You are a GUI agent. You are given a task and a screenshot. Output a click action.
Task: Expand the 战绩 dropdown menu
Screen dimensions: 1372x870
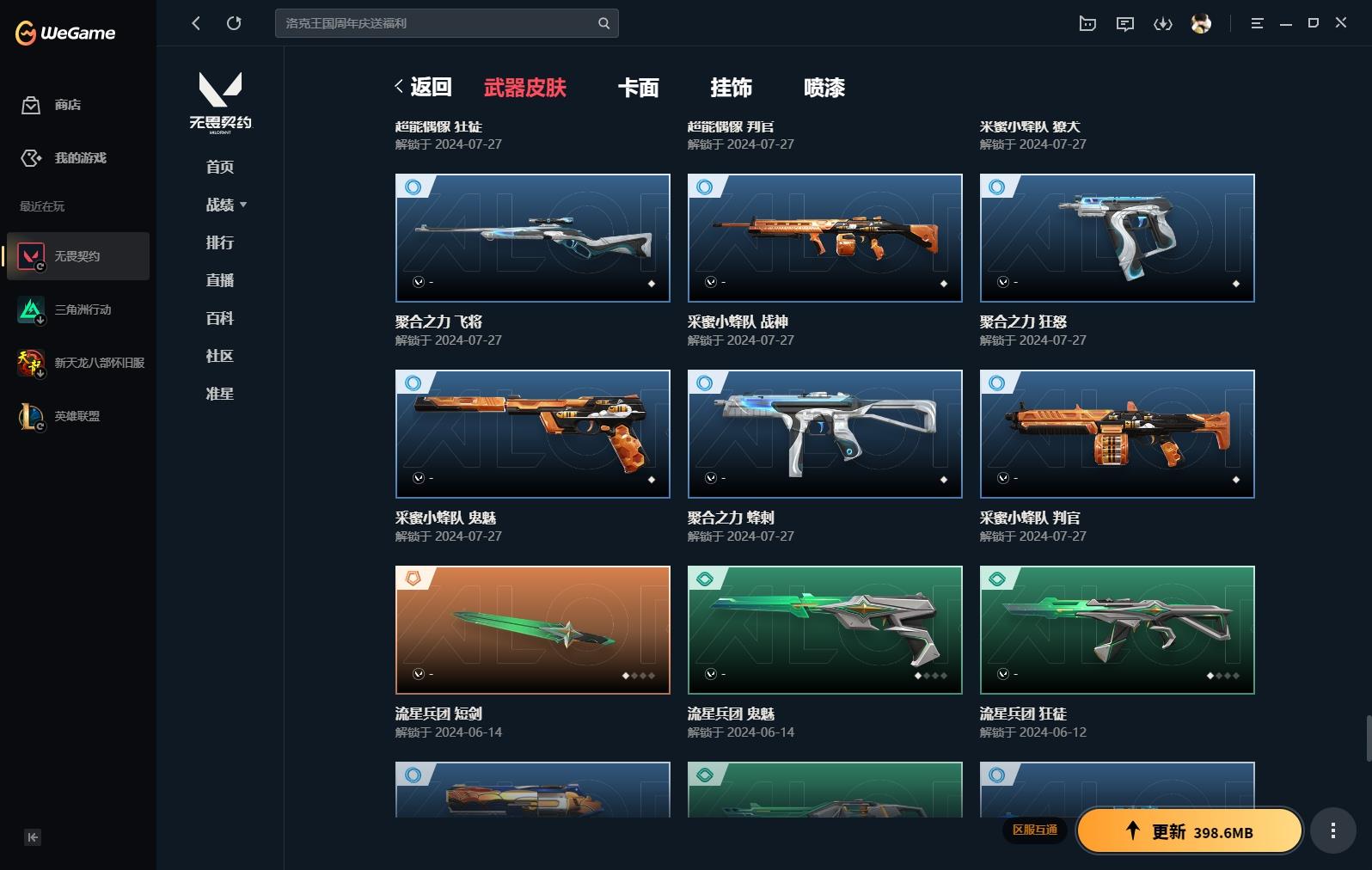point(226,205)
